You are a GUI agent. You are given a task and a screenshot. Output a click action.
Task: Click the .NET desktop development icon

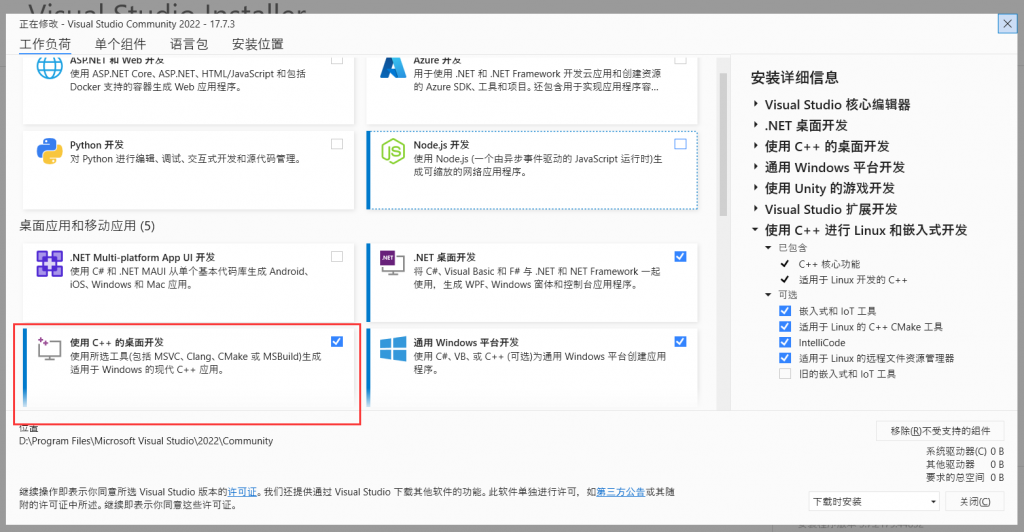[x=392, y=262]
